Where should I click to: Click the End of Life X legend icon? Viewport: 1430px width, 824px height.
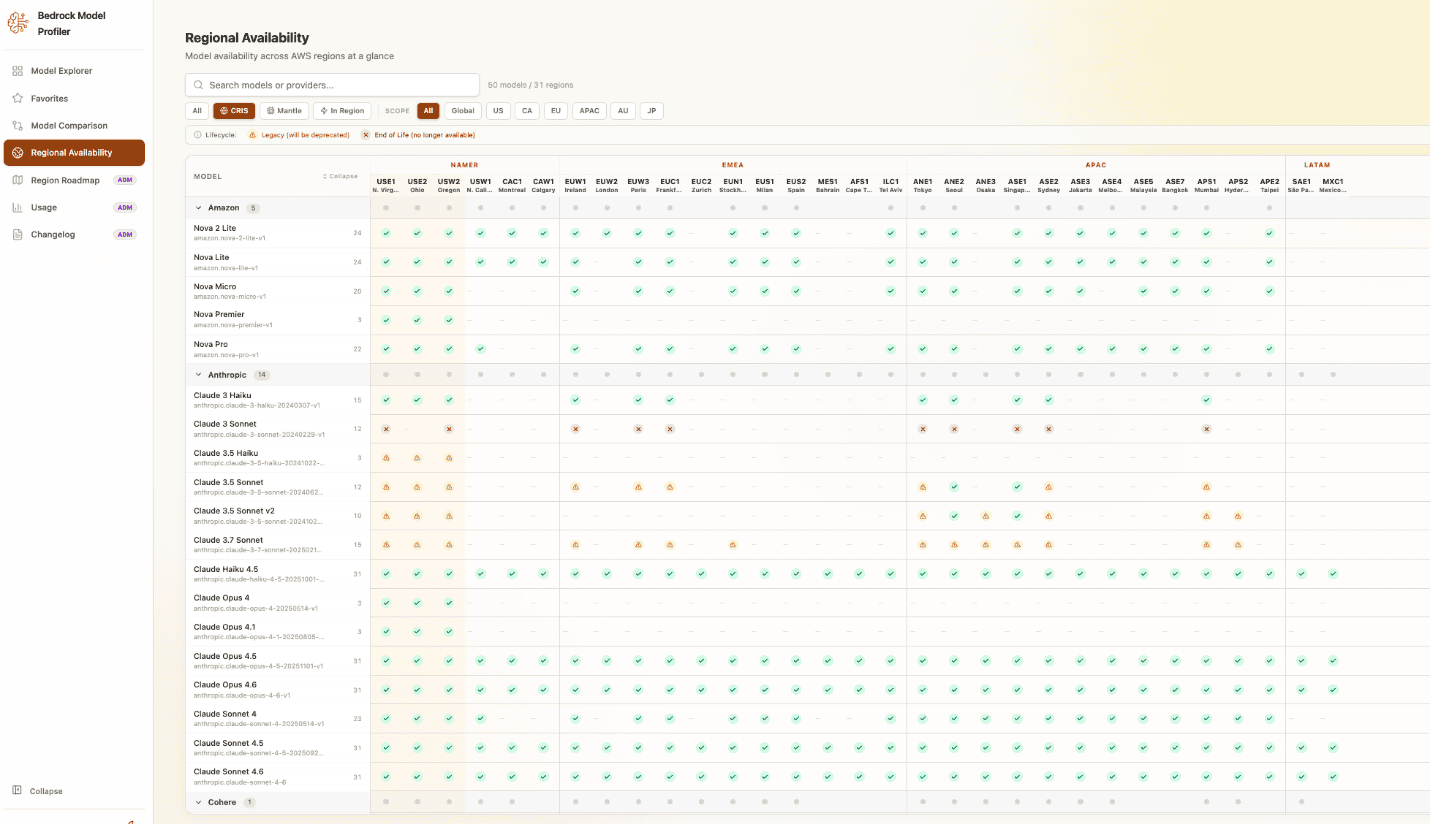[365, 134]
